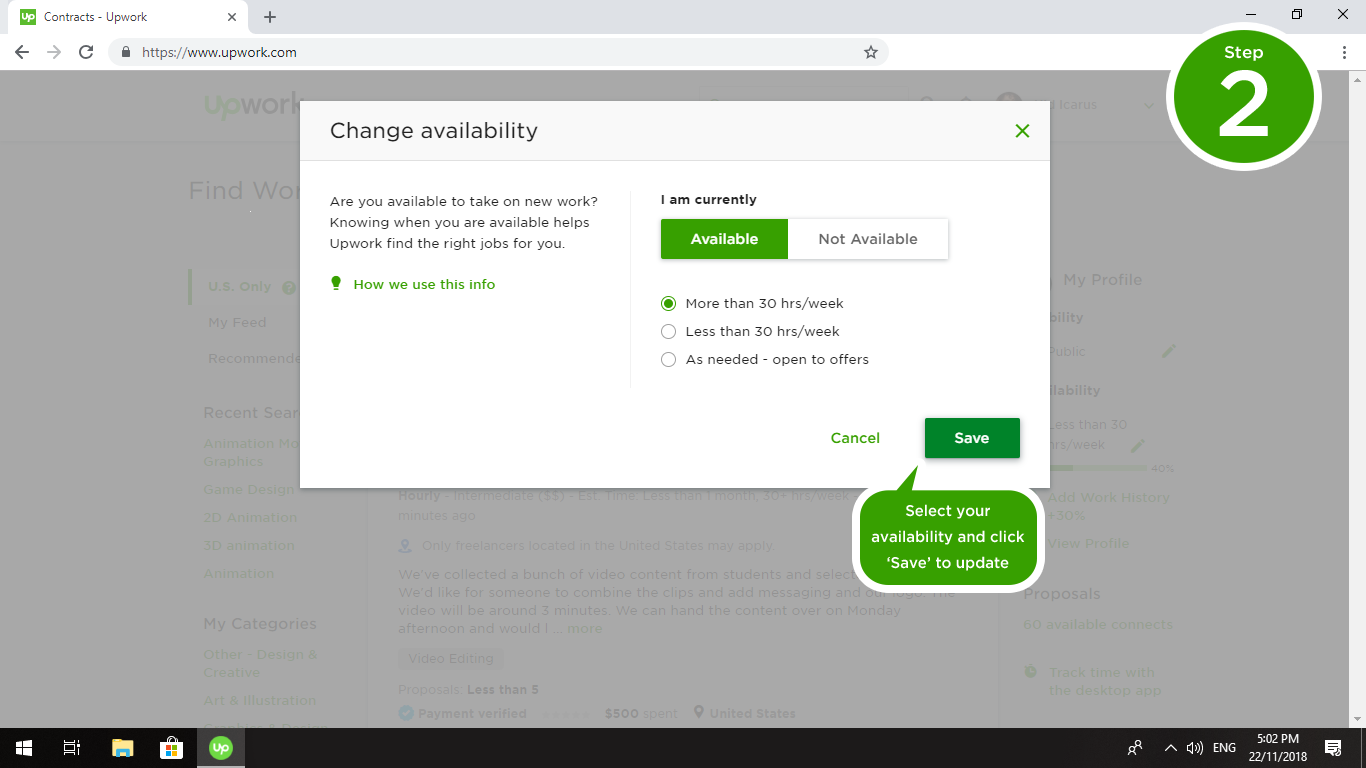The image size is (1366, 768).
Task: Open the 60 available connects link
Action: tap(1098, 625)
